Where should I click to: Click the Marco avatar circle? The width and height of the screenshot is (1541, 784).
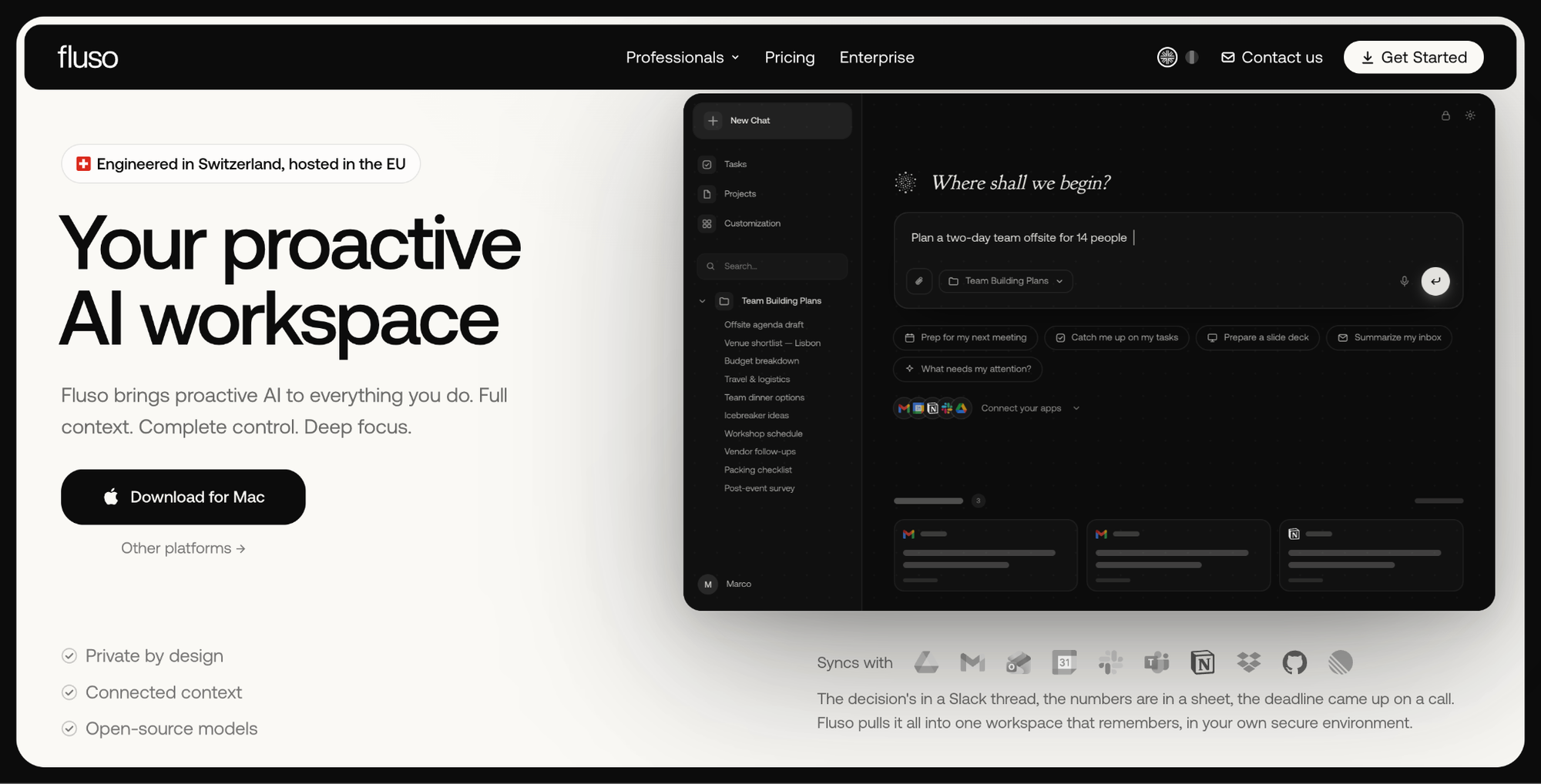pos(707,585)
